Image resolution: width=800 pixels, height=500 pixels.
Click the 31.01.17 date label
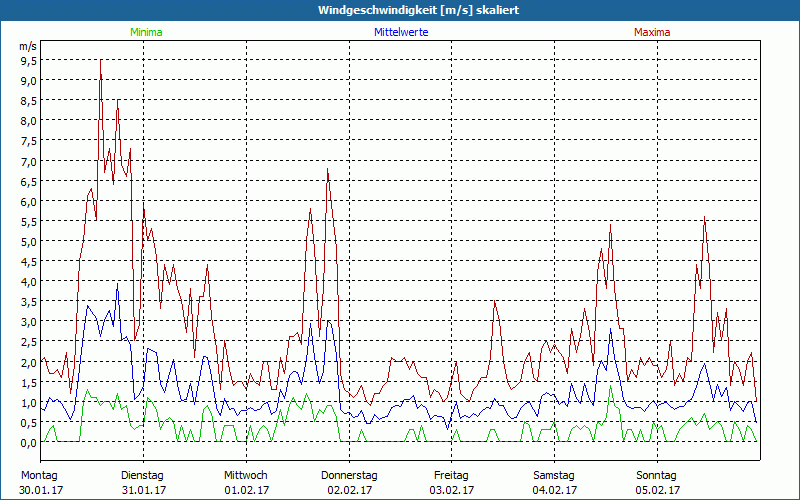coord(144,490)
